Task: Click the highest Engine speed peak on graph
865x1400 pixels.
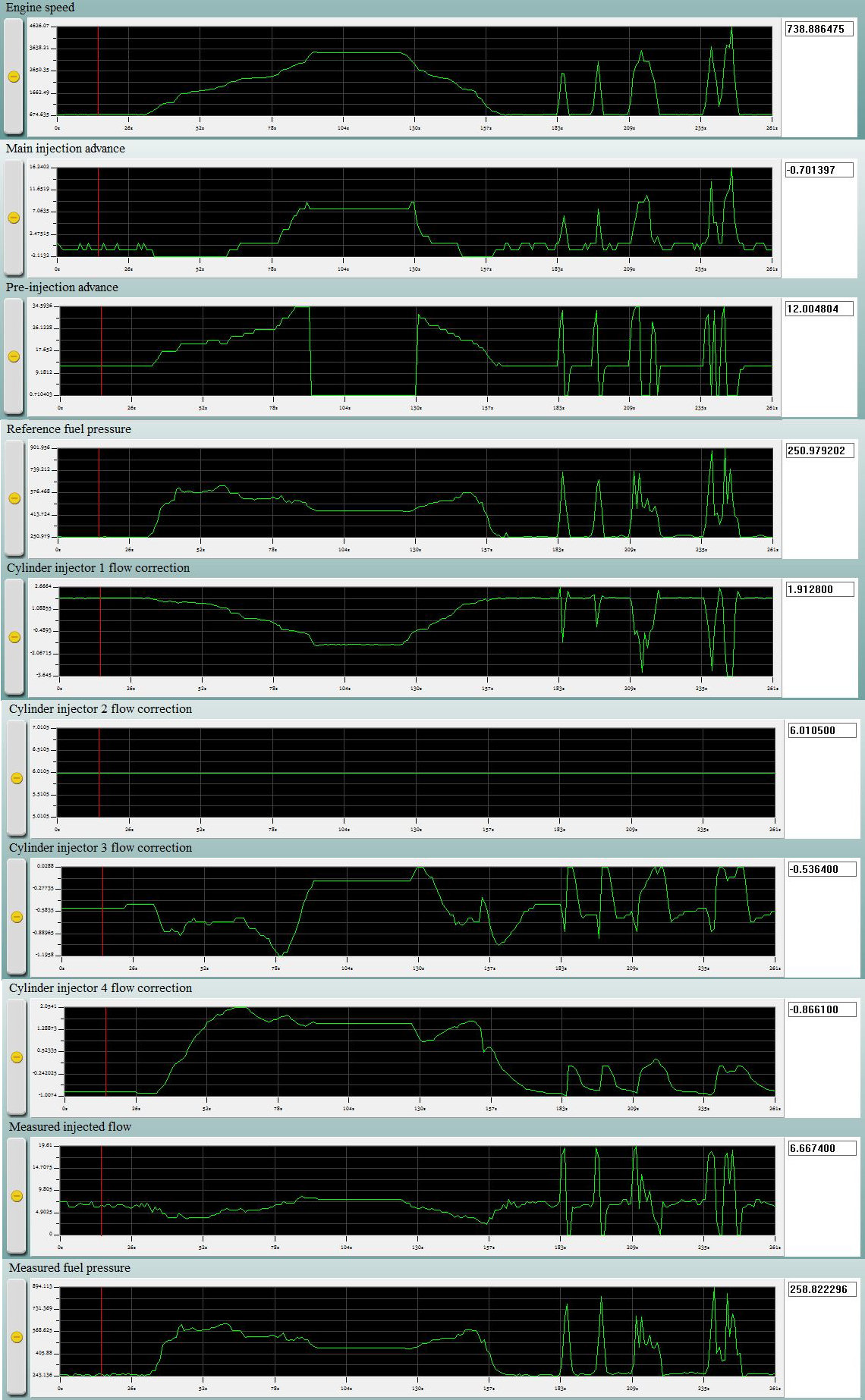Action: click(x=731, y=30)
